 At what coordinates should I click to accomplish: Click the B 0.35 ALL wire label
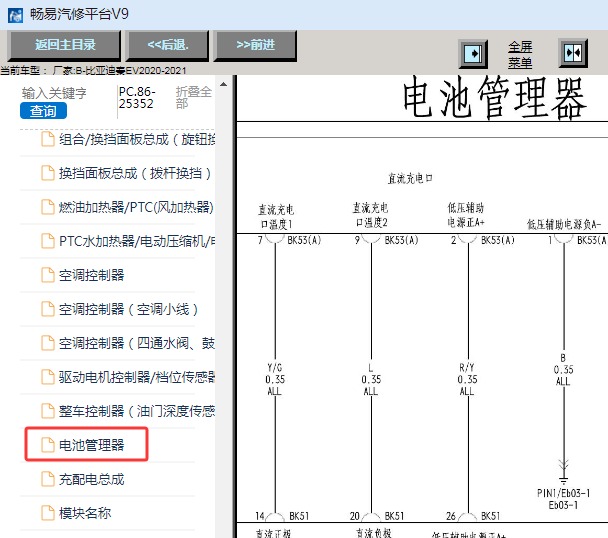click(563, 369)
